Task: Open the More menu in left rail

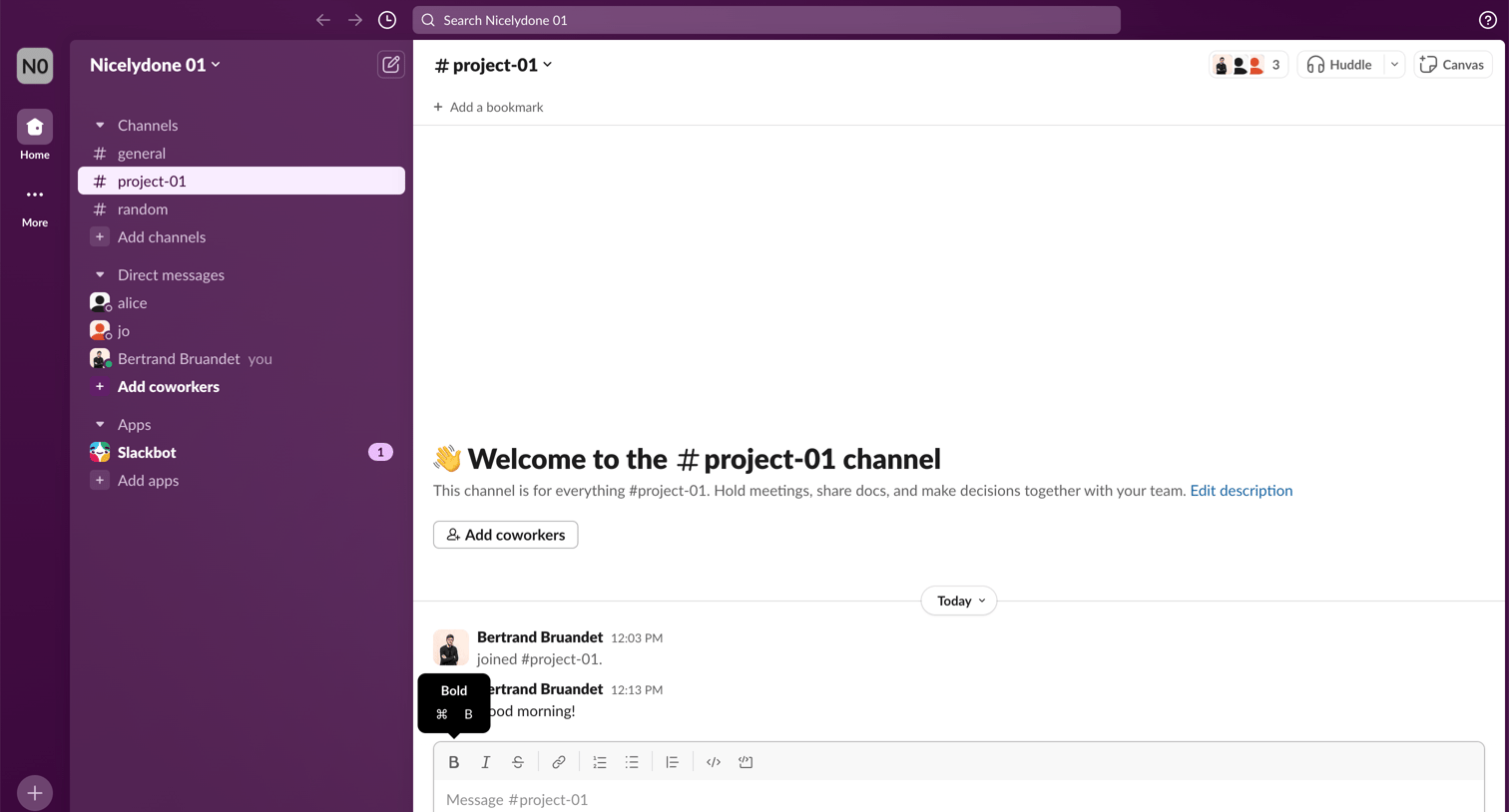Action: 35,195
